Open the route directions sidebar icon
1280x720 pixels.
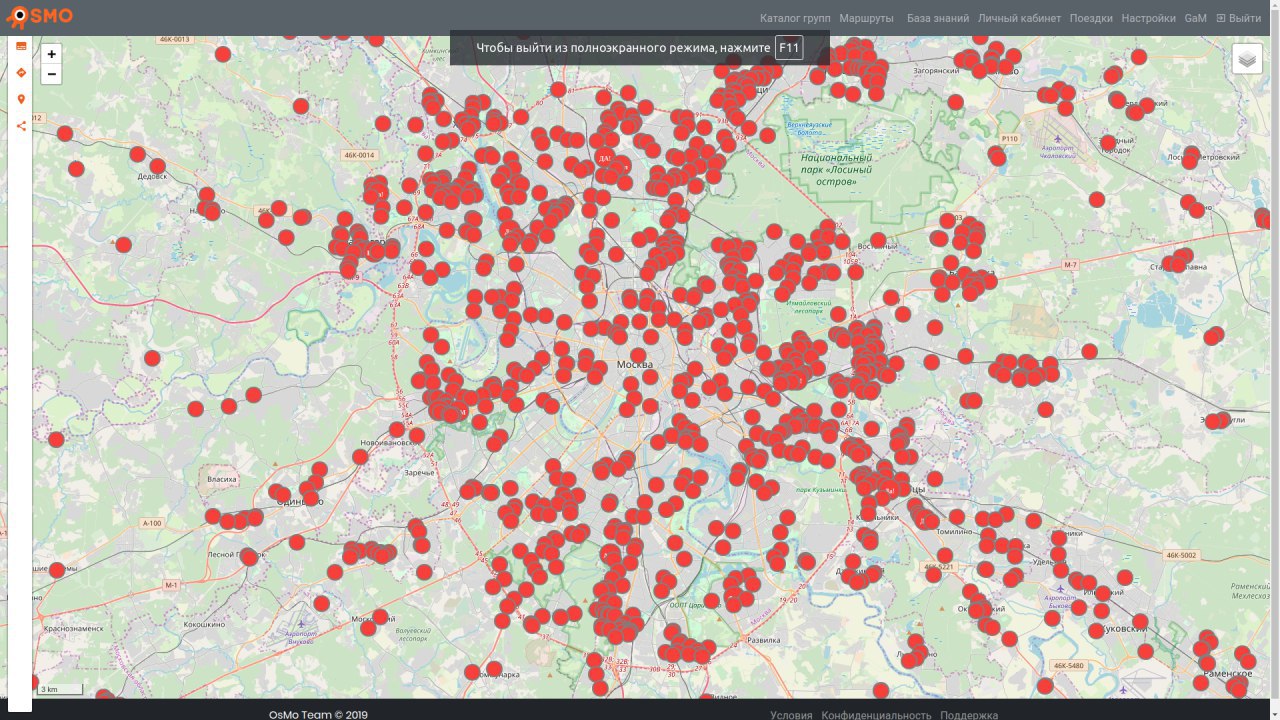point(21,73)
